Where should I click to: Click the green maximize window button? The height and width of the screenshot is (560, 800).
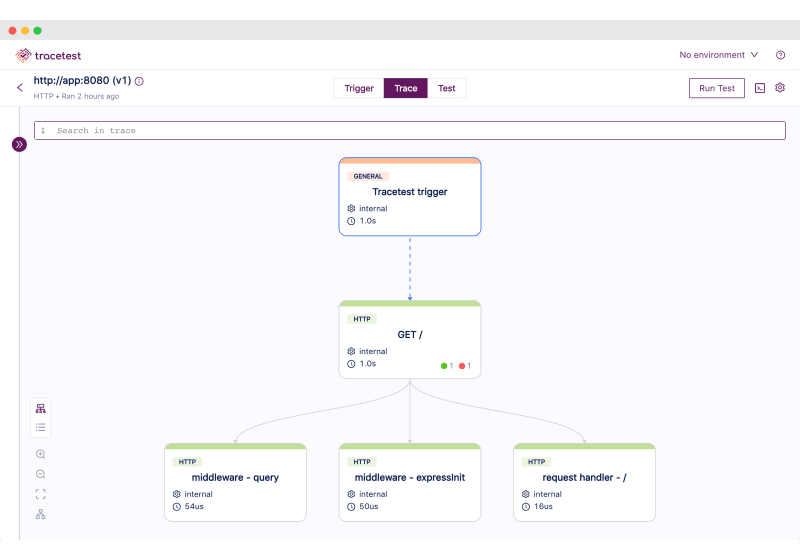(37, 31)
